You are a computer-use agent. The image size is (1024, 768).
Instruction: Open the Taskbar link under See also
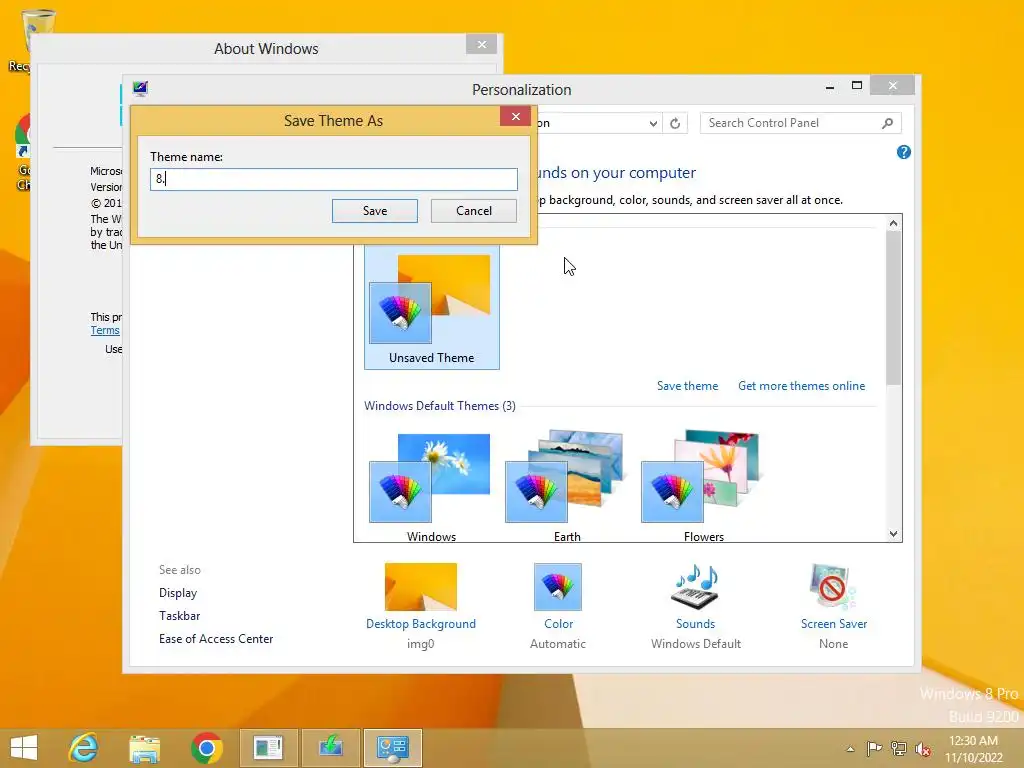tap(180, 616)
